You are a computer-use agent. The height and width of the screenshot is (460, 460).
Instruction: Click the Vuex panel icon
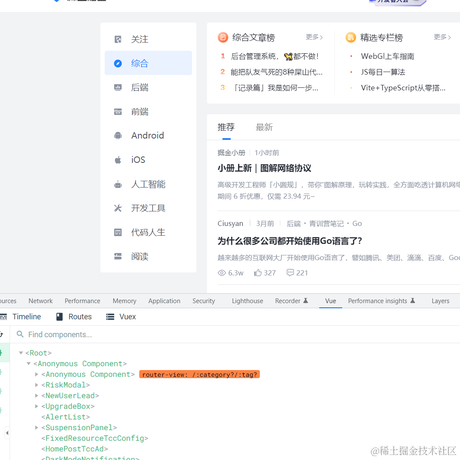tap(110, 317)
